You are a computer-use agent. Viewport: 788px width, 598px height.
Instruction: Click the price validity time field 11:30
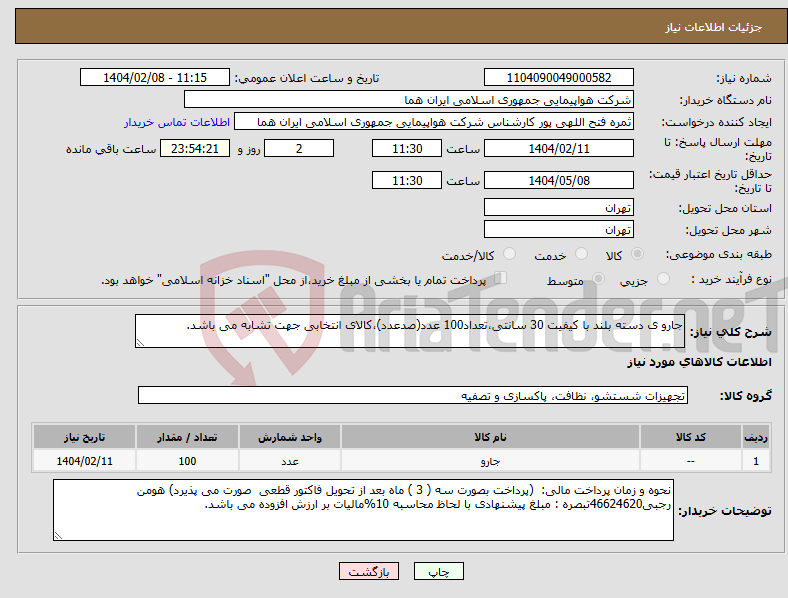(x=407, y=180)
